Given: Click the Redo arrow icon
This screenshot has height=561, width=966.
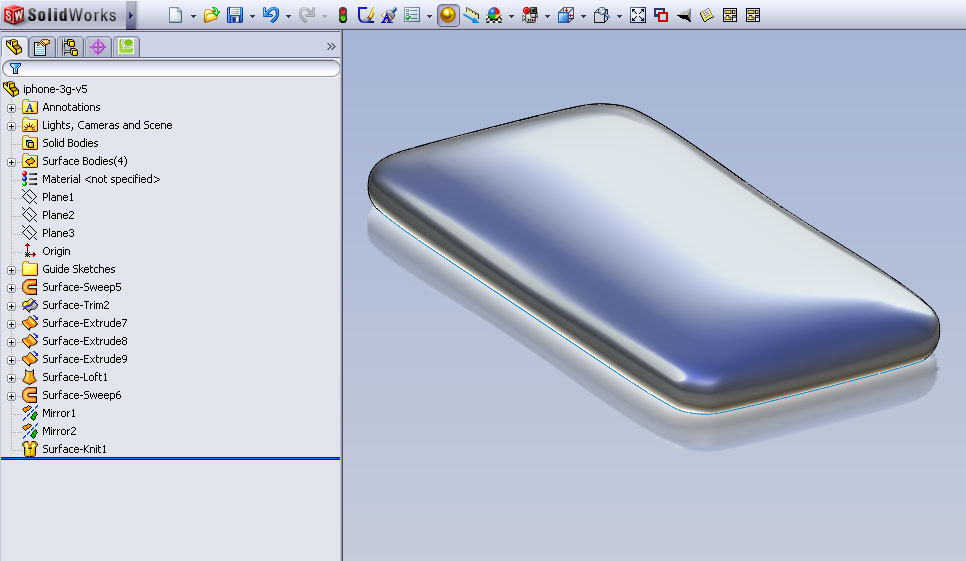Looking at the screenshot, I should coord(306,15).
